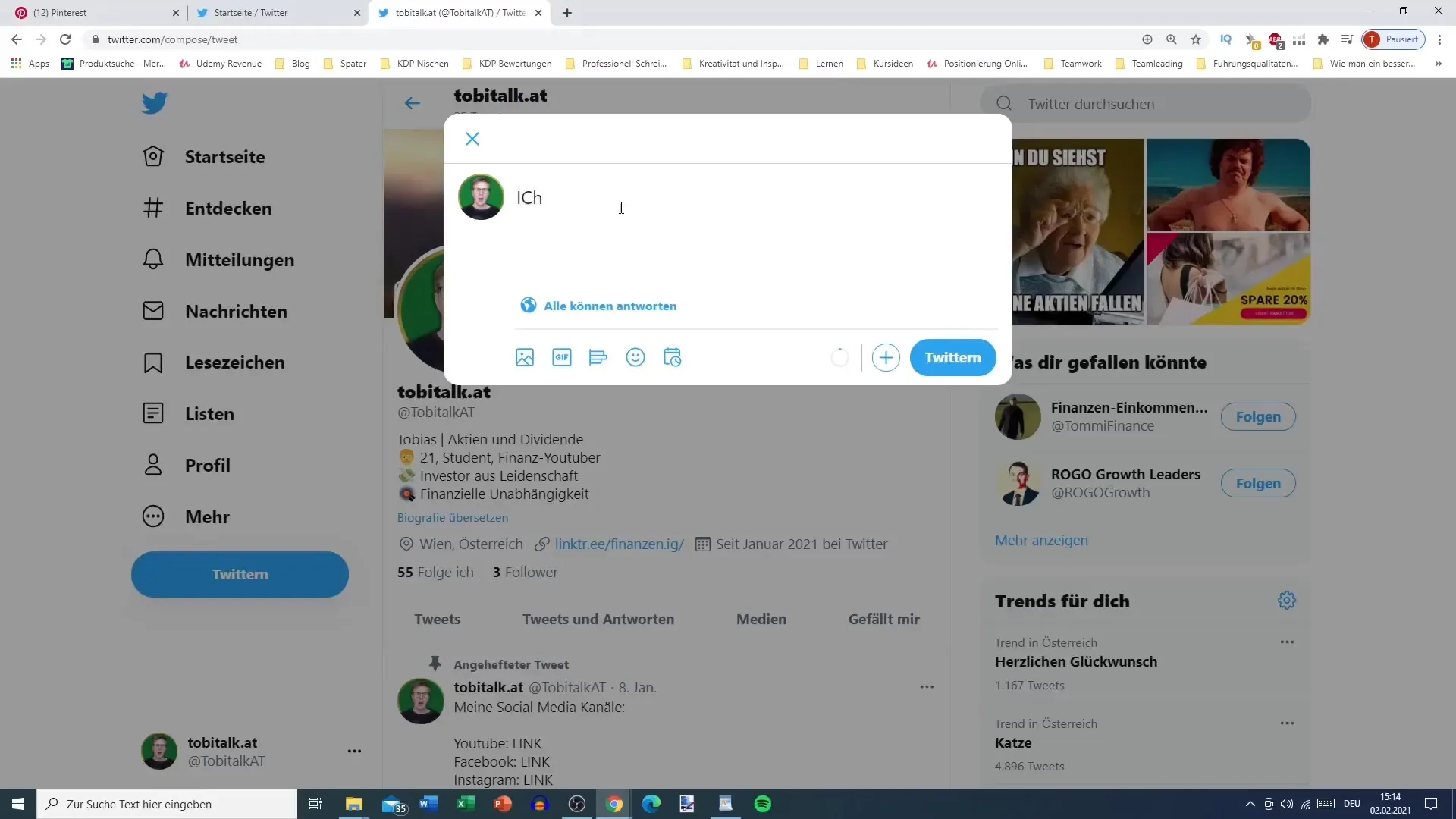Open the account options dots next to @TobitalkAT
The image size is (1456, 819).
(x=354, y=752)
